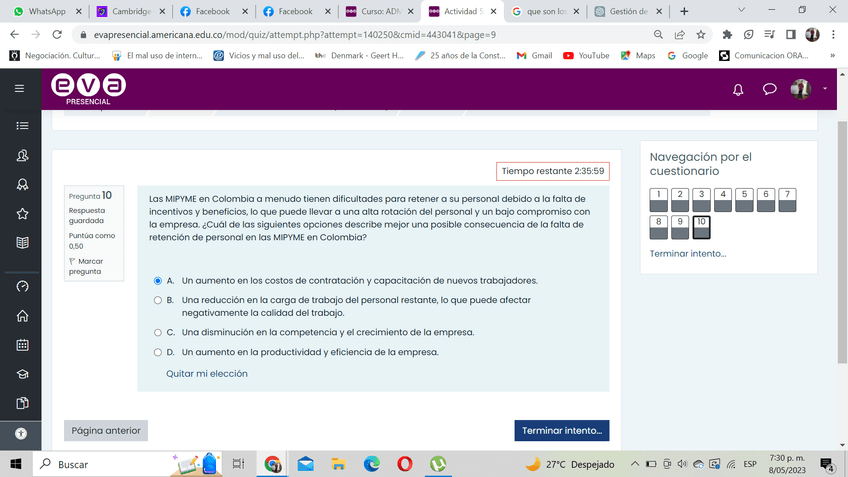Click the blue Terminar intento button

[x=561, y=430]
